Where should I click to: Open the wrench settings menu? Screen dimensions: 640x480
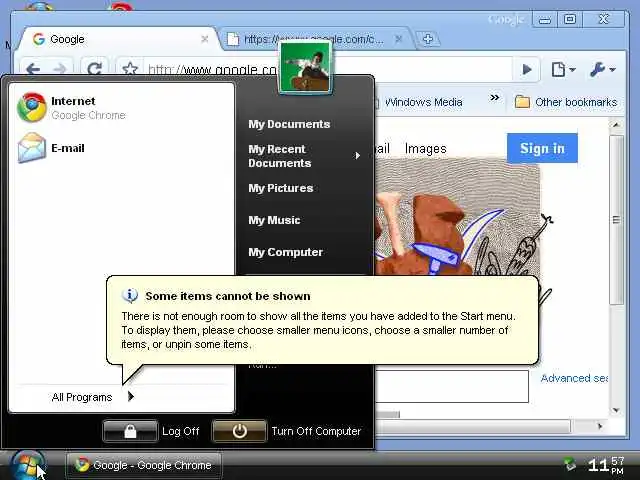tap(602, 70)
